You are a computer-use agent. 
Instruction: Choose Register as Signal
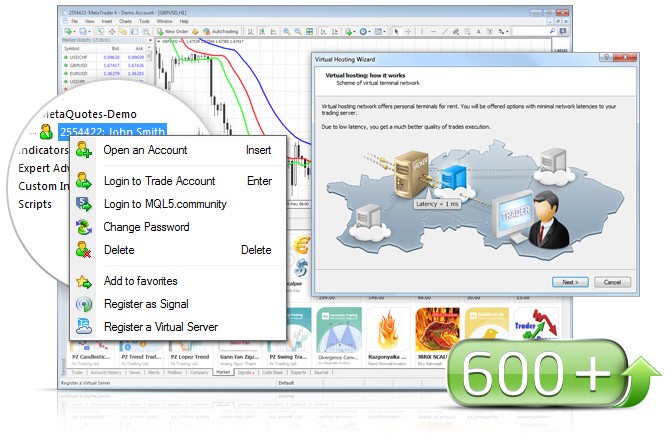[177, 304]
